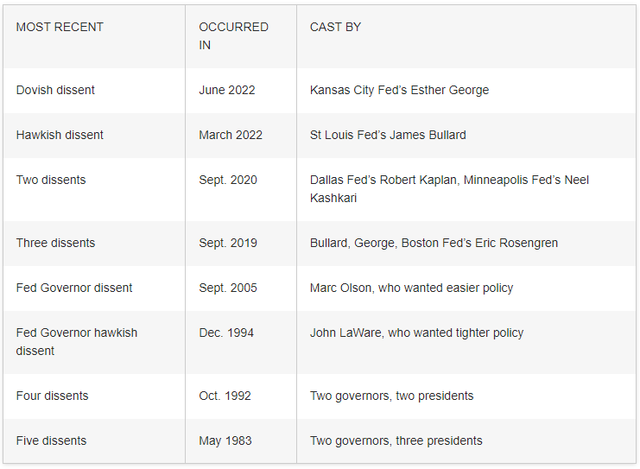Click the OCCURRED IN column header
Screen dimensions: 640x469
pos(233,36)
